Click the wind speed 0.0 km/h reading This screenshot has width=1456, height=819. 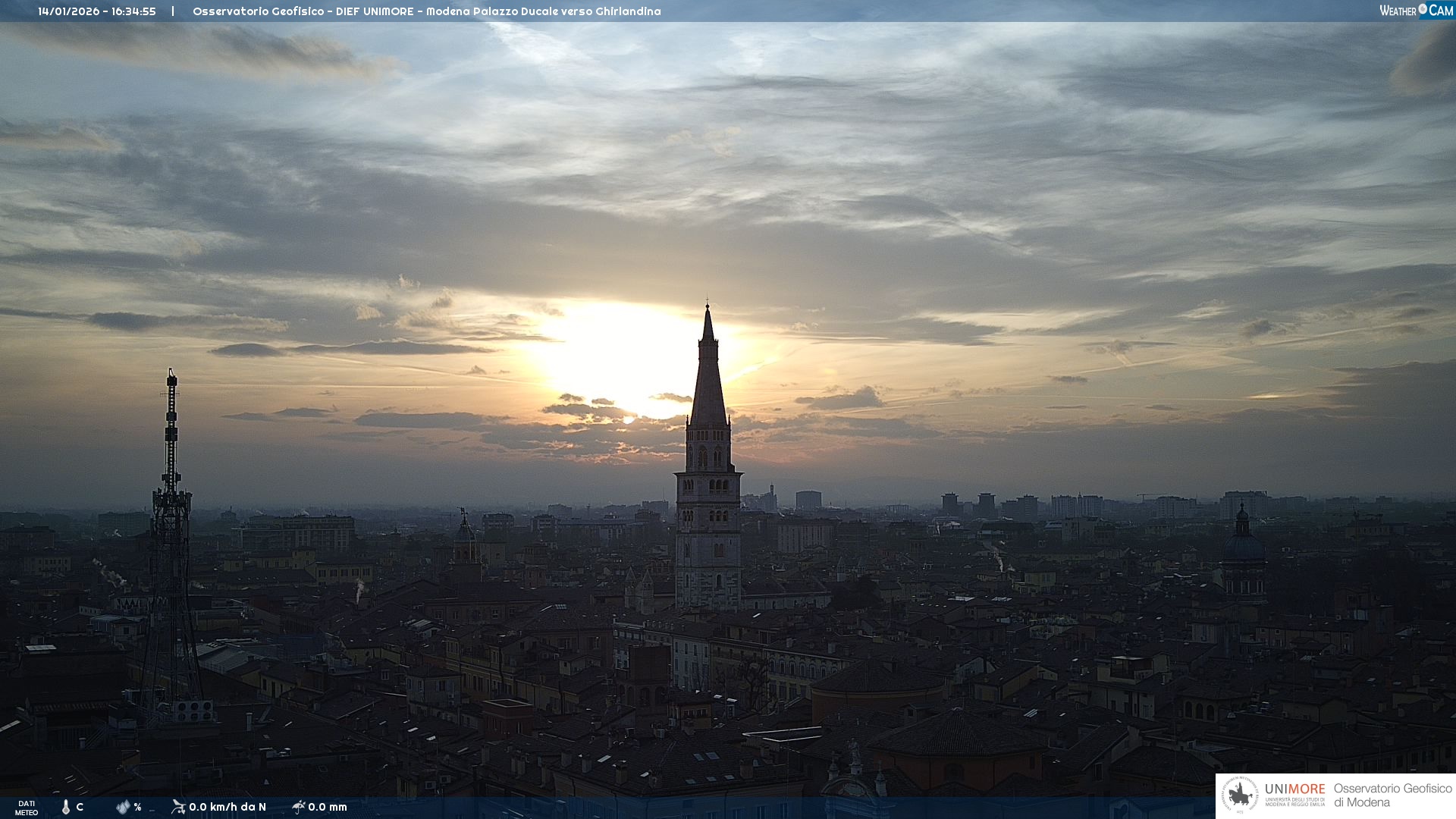pyautogui.click(x=227, y=807)
